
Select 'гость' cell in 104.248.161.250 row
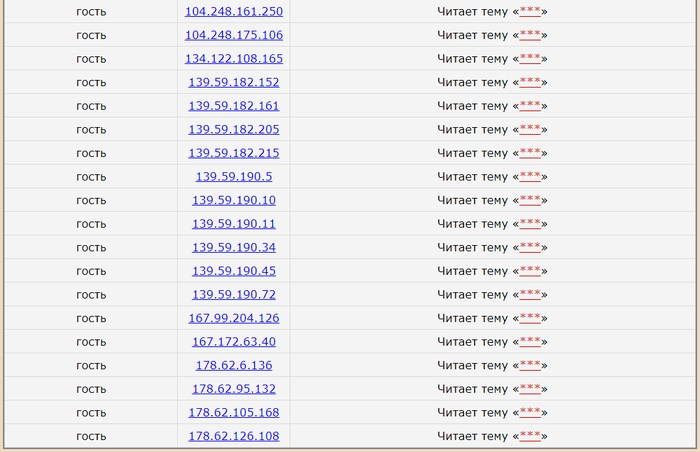pyautogui.click(x=91, y=12)
